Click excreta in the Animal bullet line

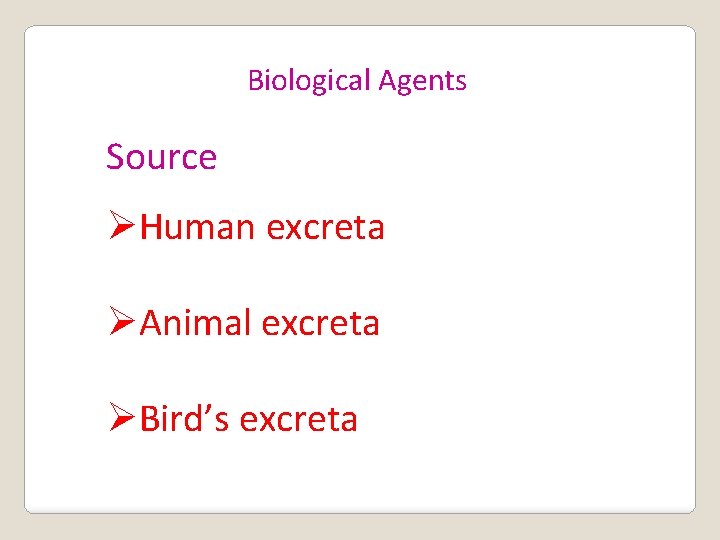point(321,324)
